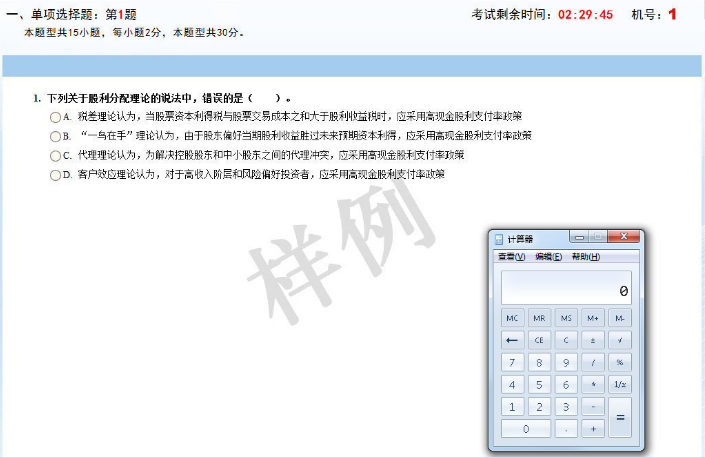The width and height of the screenshot is (705, 458).
Task: Choose option B about the bird-in-hand theory
Action: click(x=55, y=136)
